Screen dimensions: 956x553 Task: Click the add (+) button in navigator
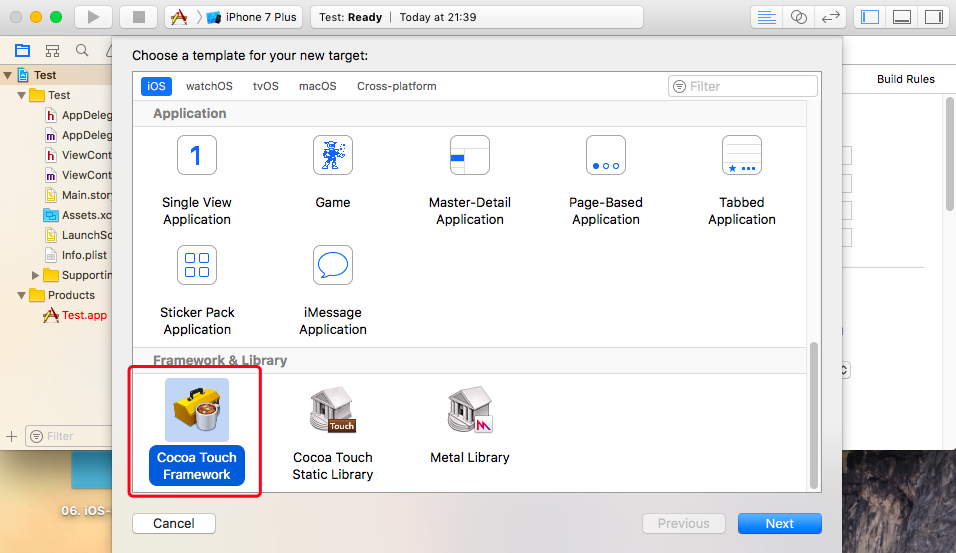12,436
